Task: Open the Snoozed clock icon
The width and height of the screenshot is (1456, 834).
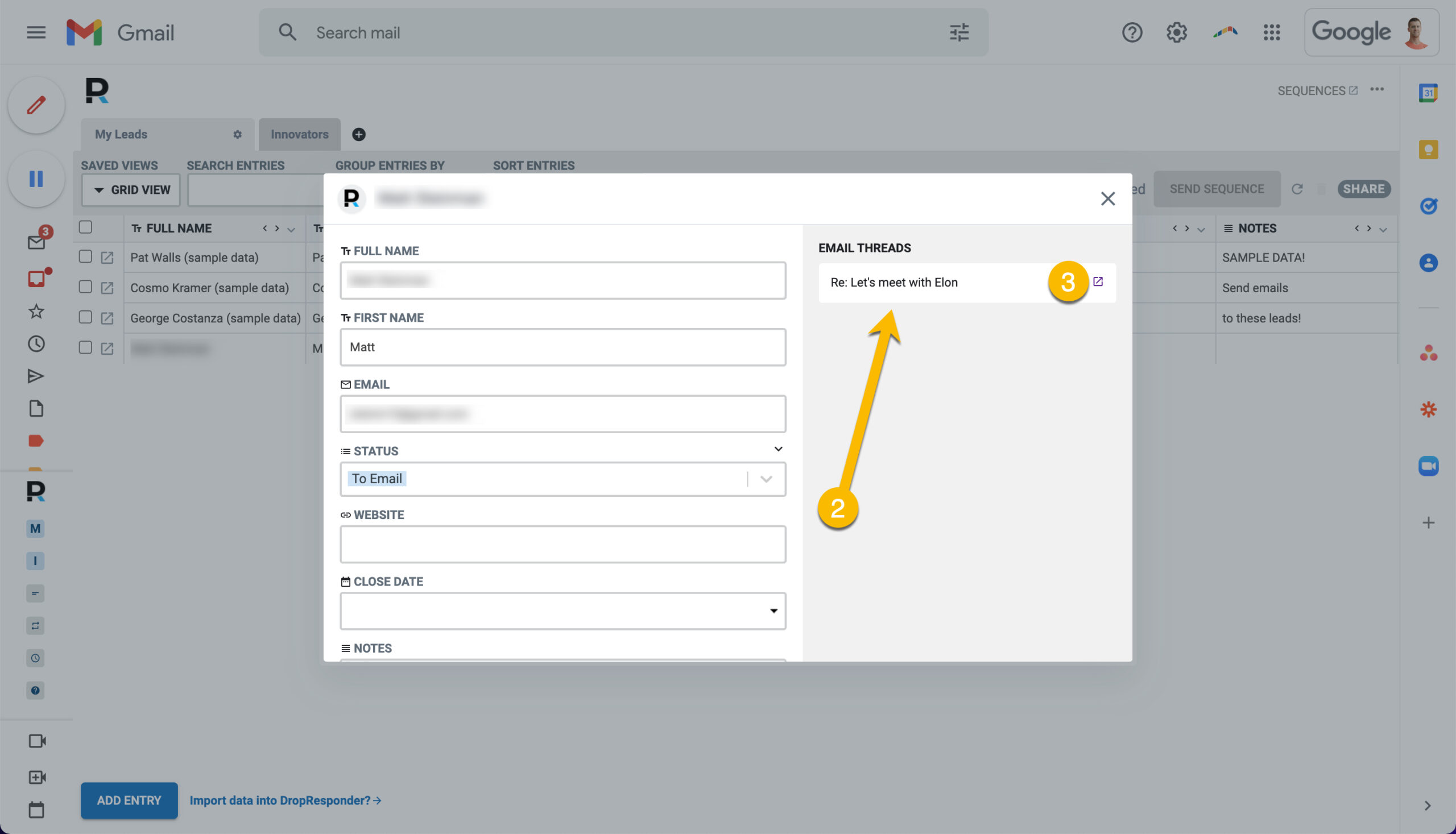Action: (x=36, y=344)
